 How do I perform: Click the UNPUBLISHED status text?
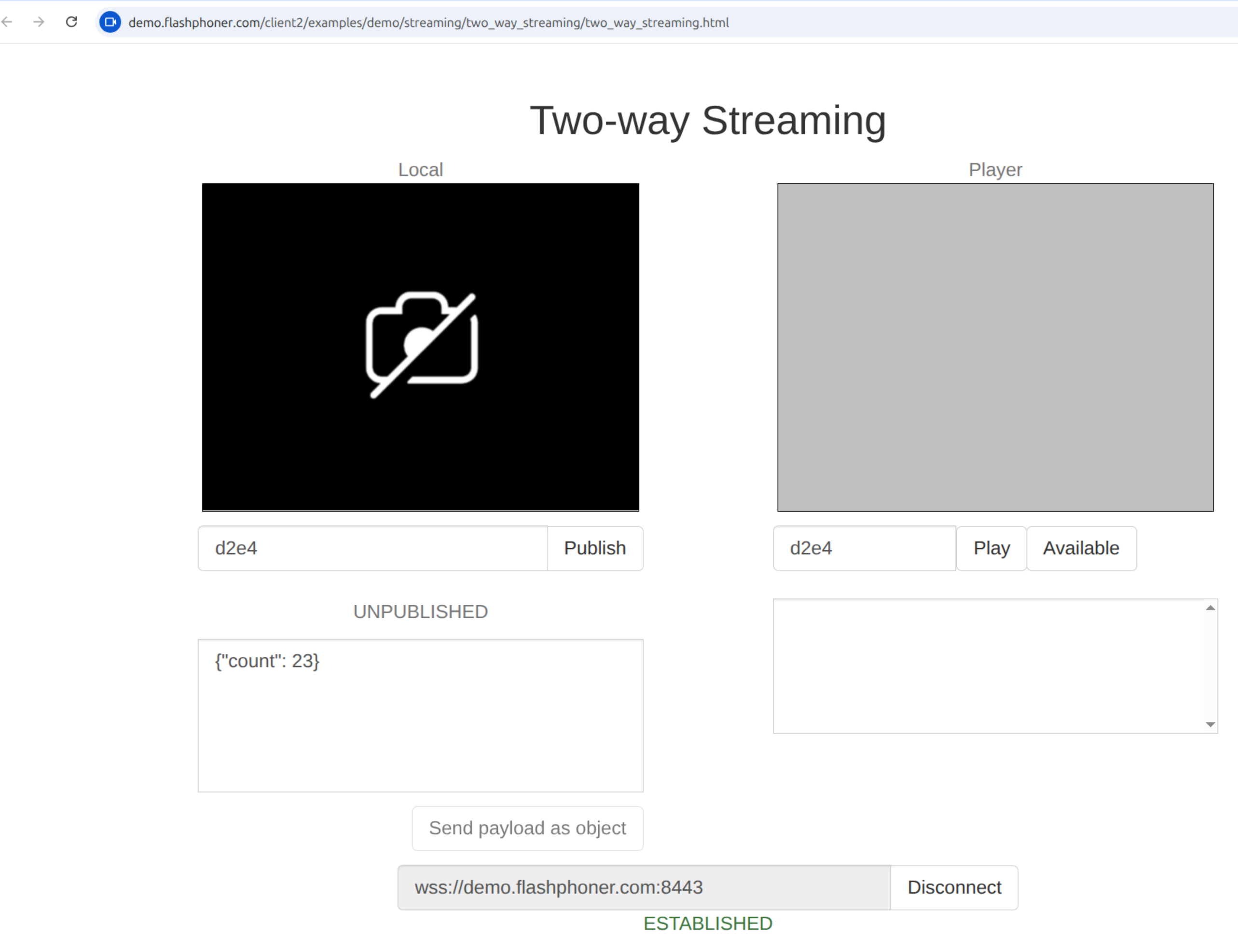pyautogui.click(x=421, y=612)
